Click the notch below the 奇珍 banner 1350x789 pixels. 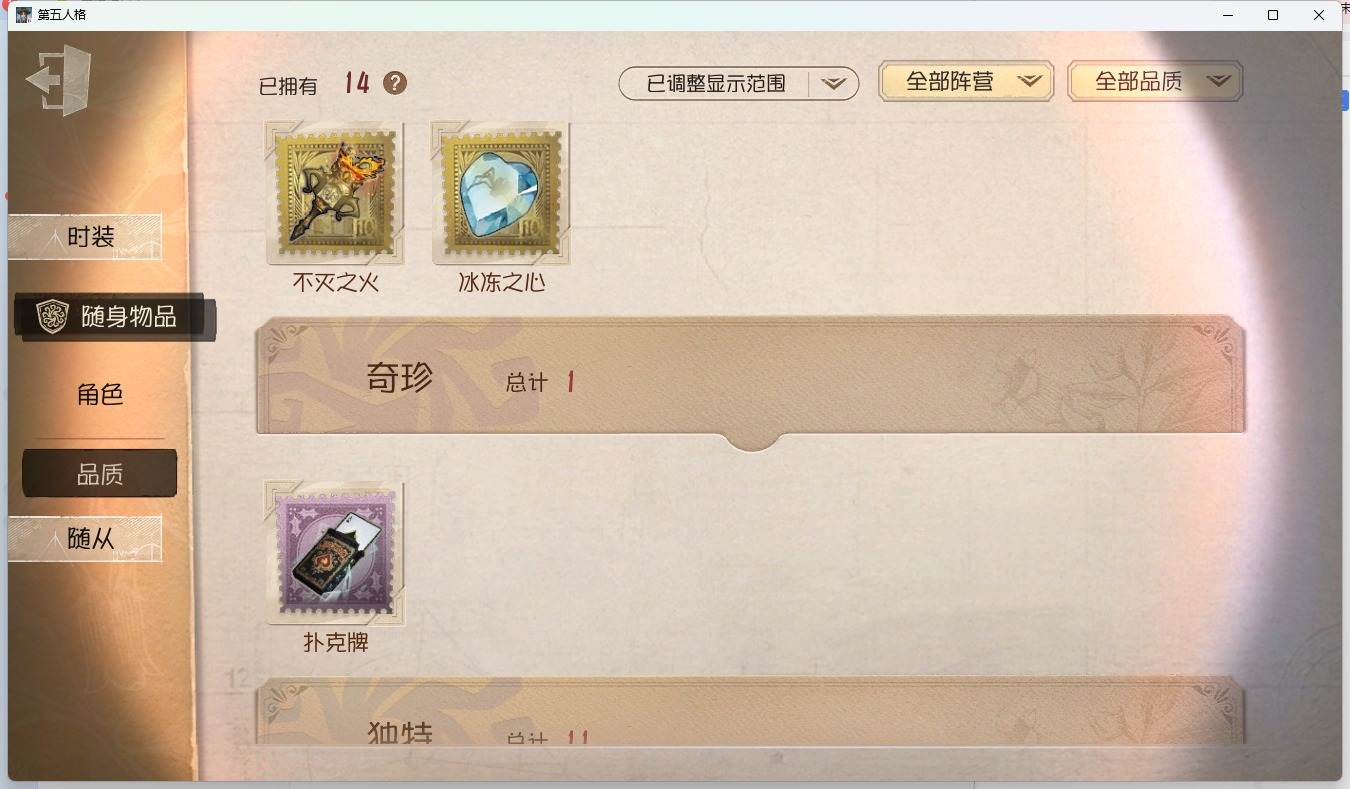coord(751,442)
